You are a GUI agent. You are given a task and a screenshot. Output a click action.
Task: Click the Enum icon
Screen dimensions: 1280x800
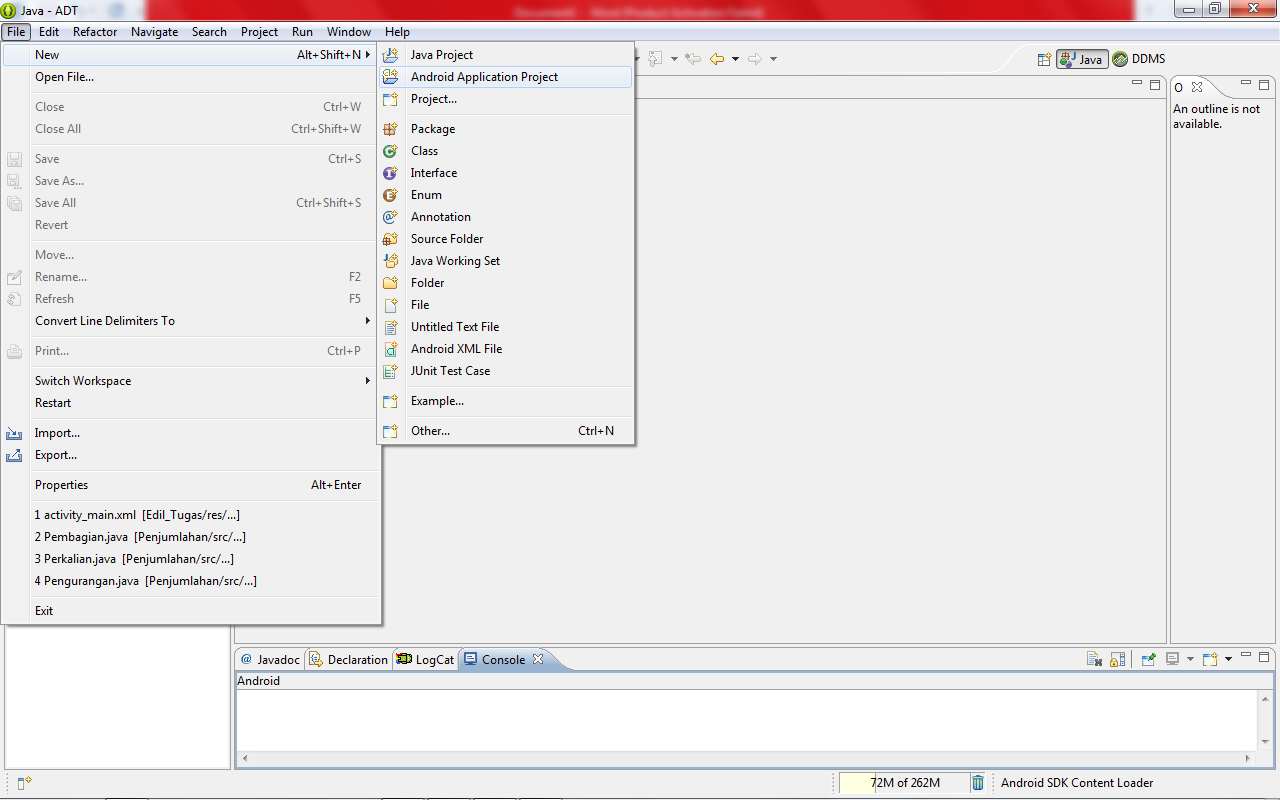390,195
